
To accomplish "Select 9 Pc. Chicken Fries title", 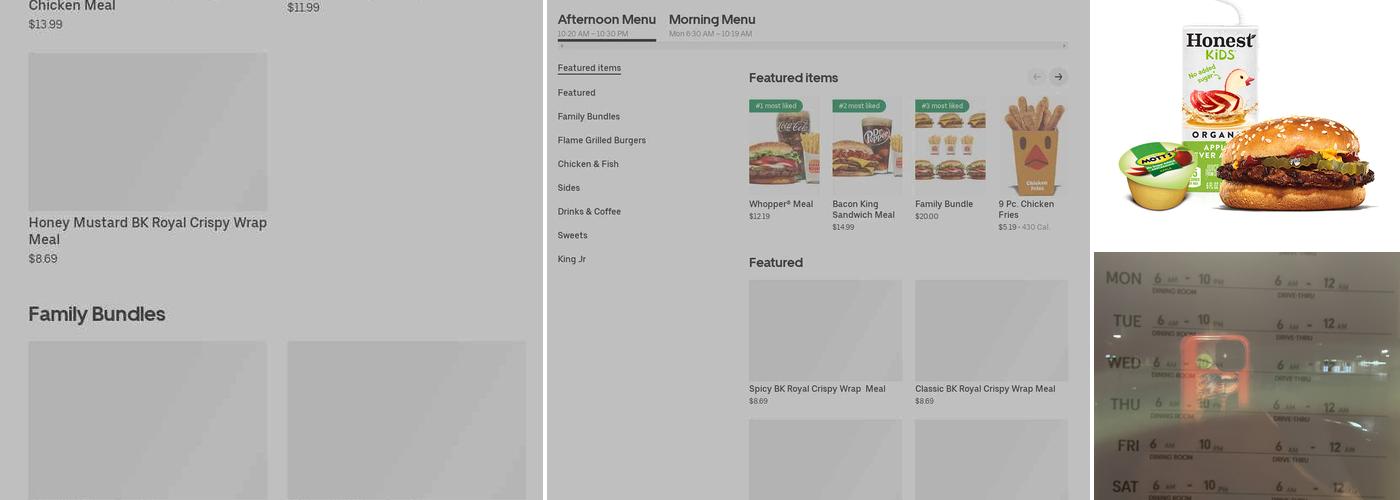I will point(1026,209).
